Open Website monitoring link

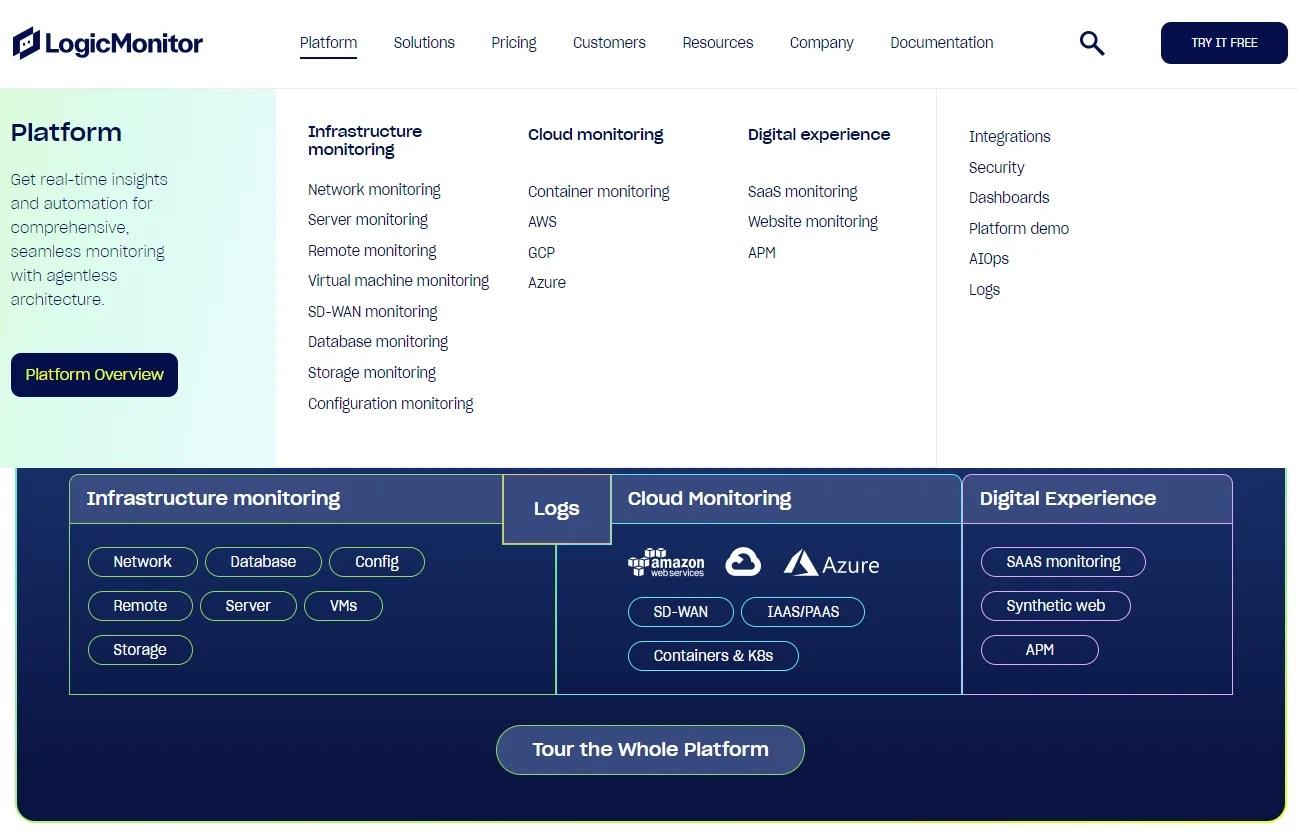(813, 222)
